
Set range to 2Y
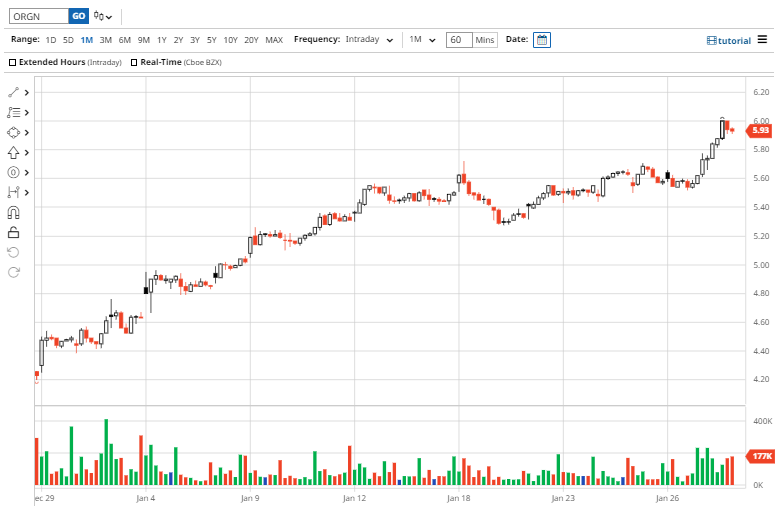point(179,40)
